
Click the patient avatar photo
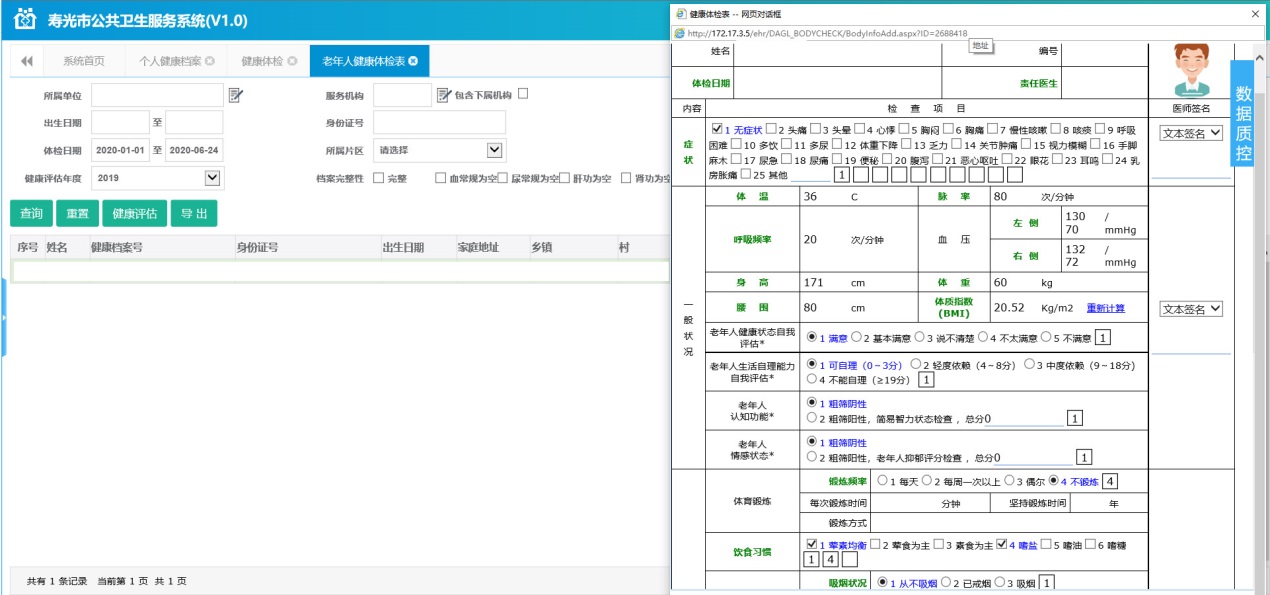(x=1190, y=69)
